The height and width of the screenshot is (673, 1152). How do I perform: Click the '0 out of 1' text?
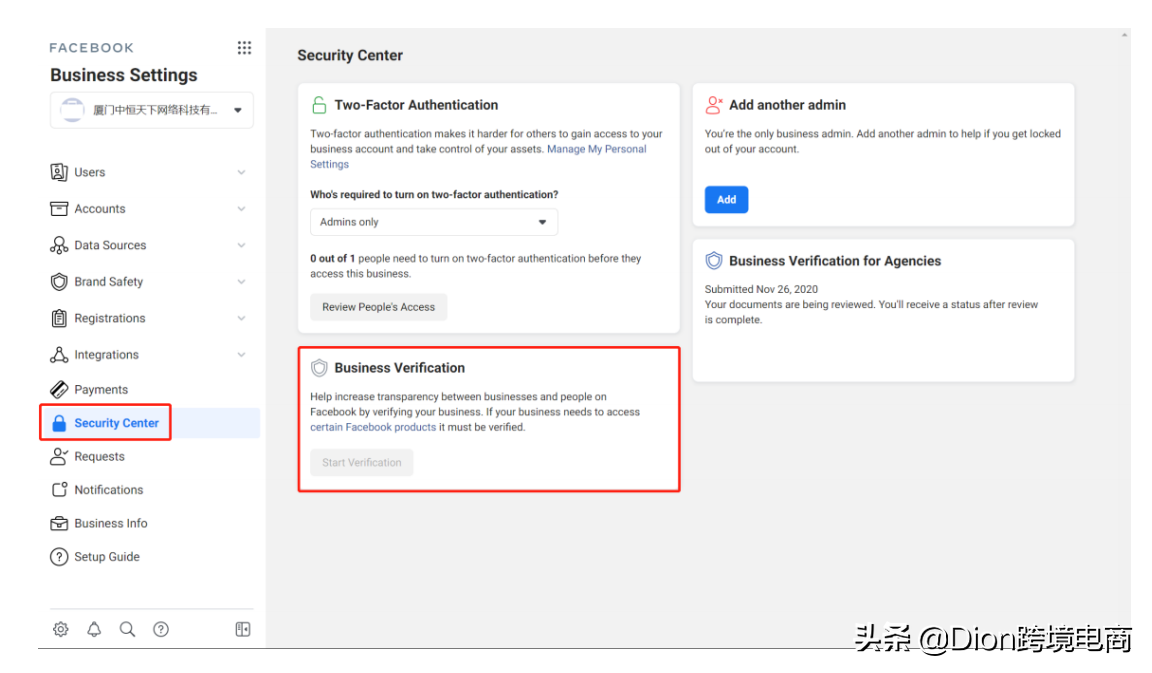click(332, 259)
